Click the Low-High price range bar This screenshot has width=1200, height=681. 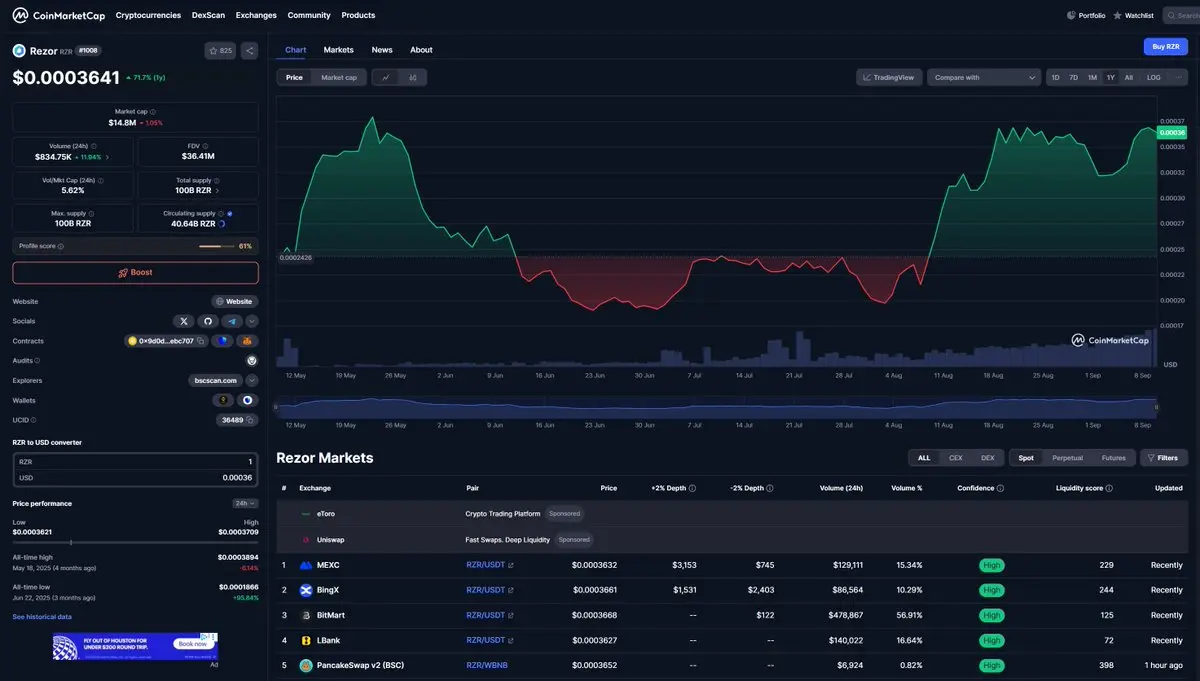(135, 543)
